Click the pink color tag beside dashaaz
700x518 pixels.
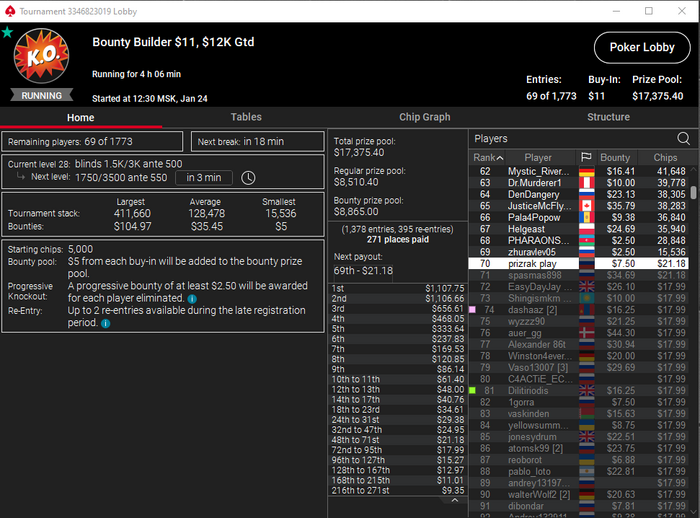point(472,309)
